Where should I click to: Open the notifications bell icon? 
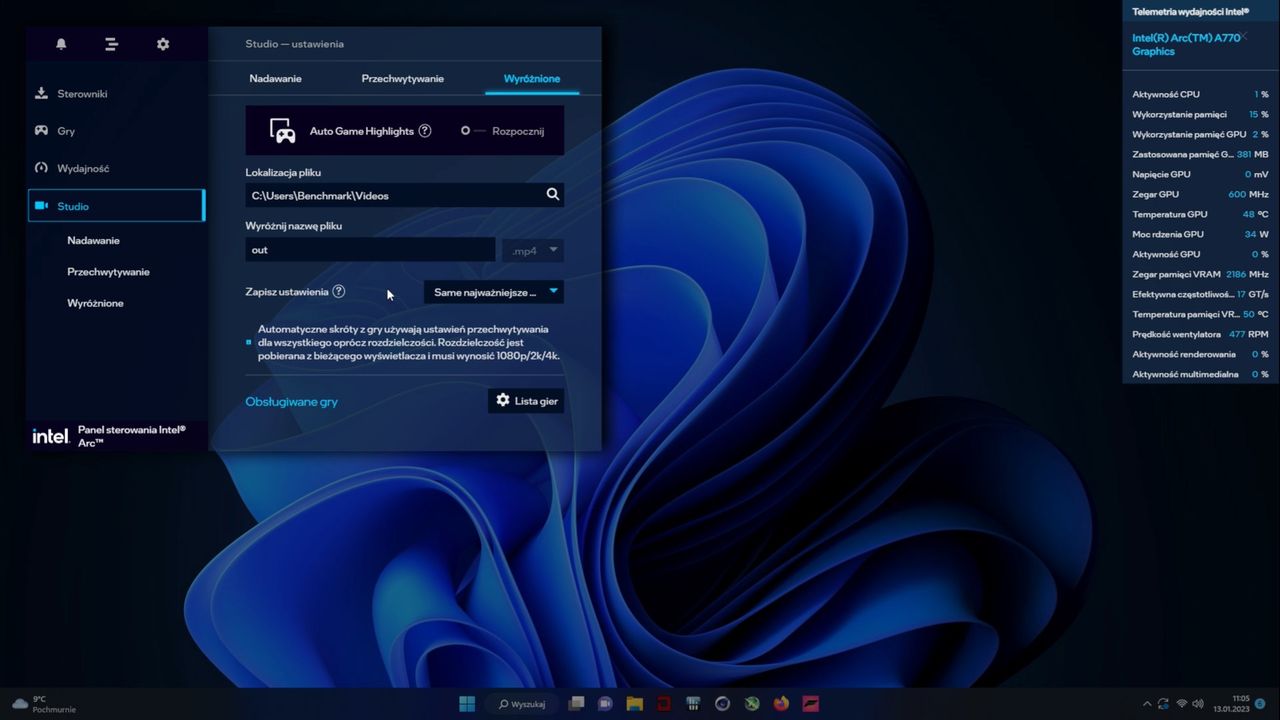coord(61,44)
